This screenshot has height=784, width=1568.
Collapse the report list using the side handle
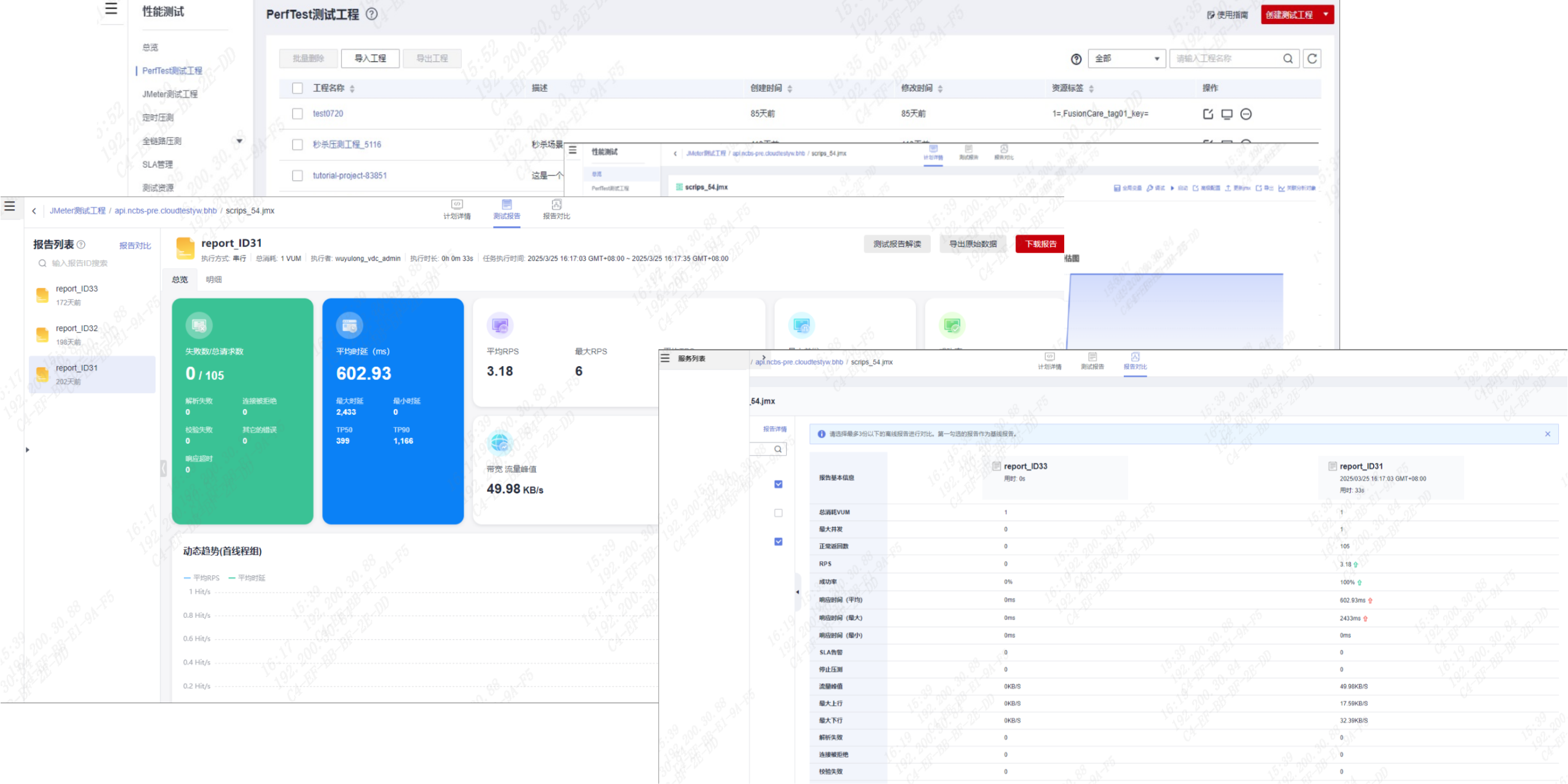pyautogui.click(x=164, y=469)
